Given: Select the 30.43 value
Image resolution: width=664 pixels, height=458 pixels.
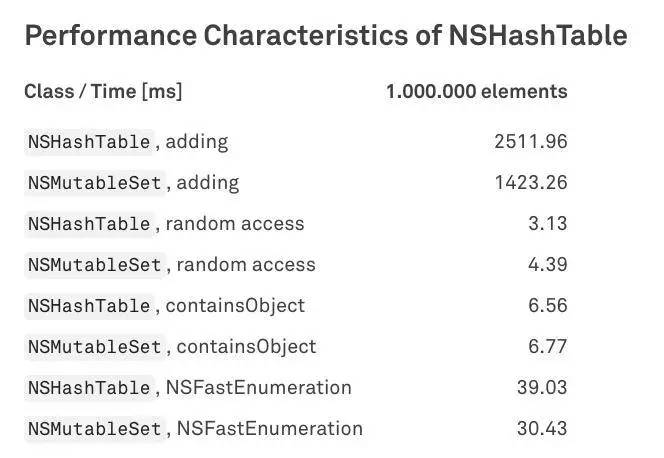Looking at the screenshot, I should tap(541, 429).
